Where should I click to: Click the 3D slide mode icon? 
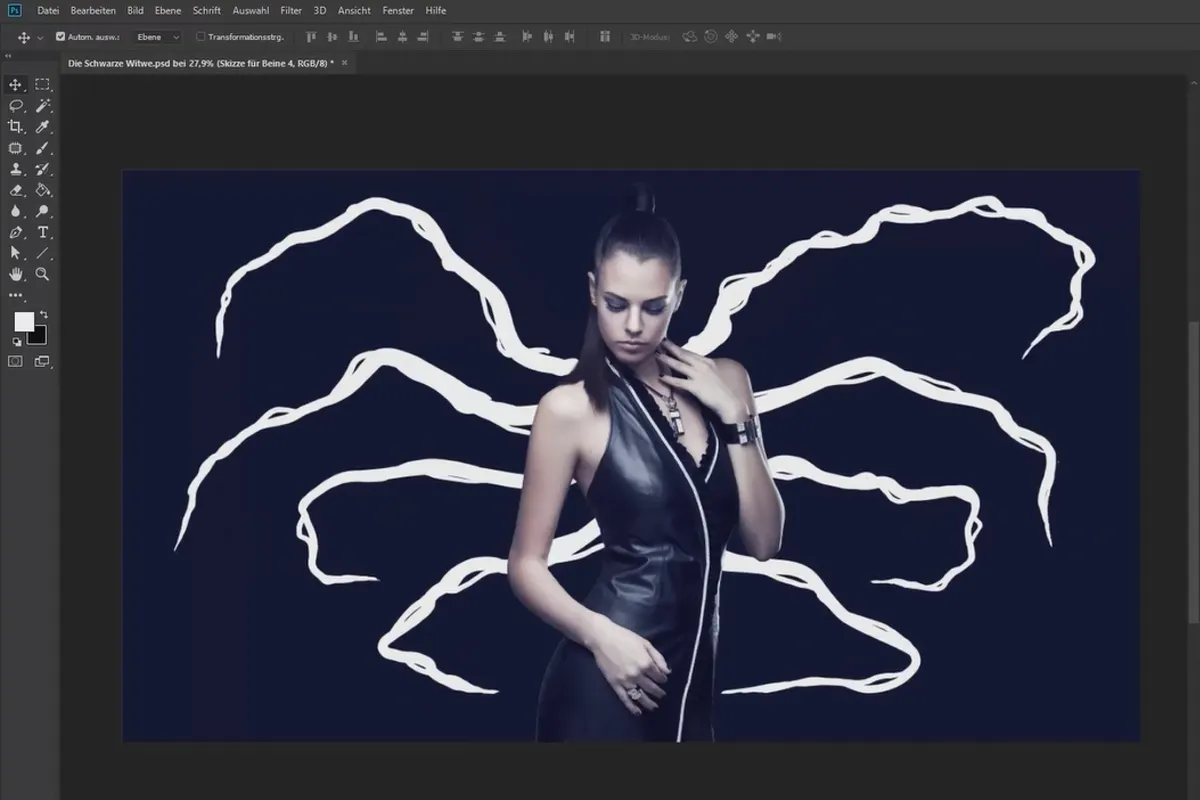[x=752, y=37]
